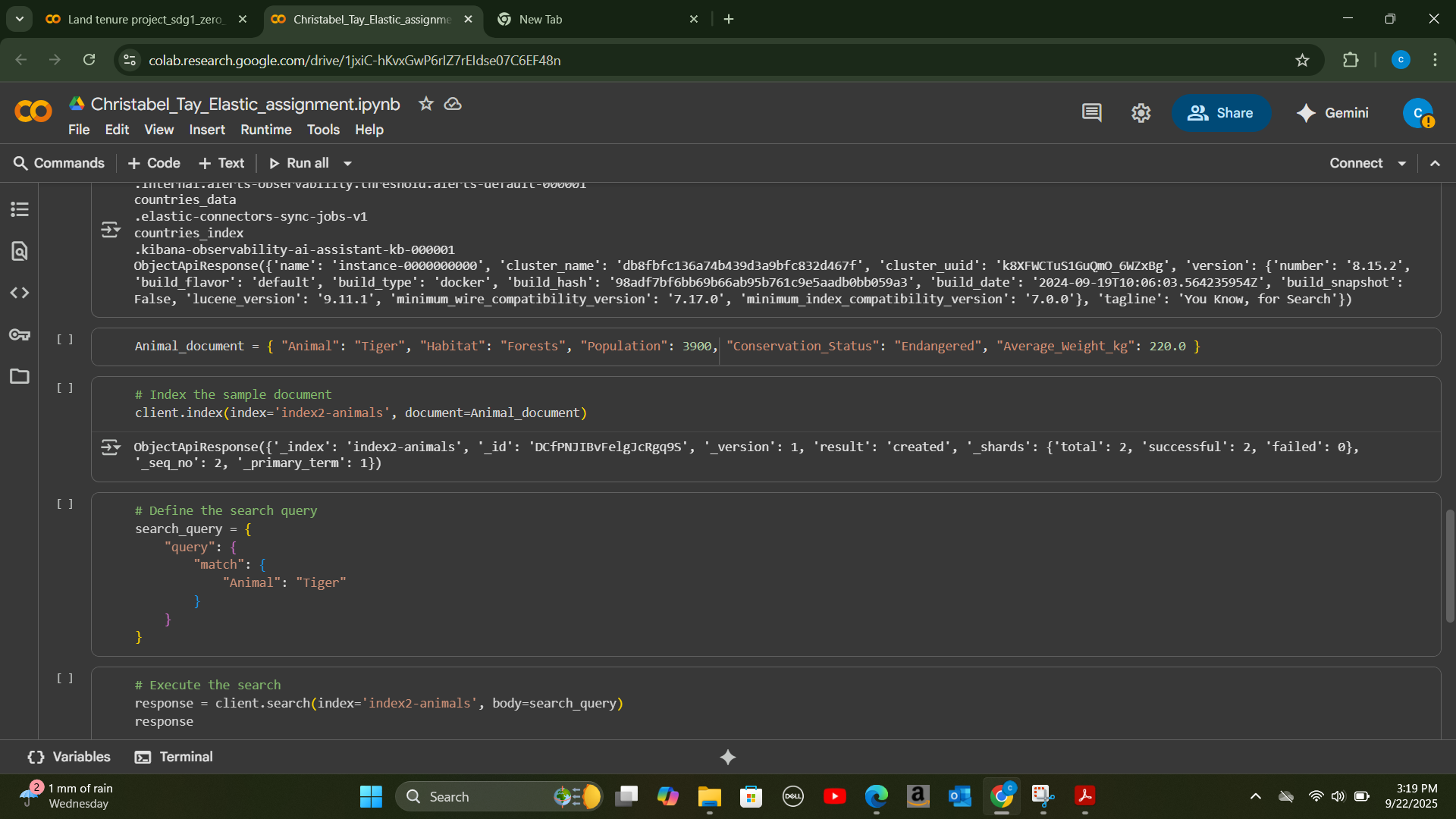Click the Share button
This screenshot has height=819, width=1456.
click(1220, 113)
